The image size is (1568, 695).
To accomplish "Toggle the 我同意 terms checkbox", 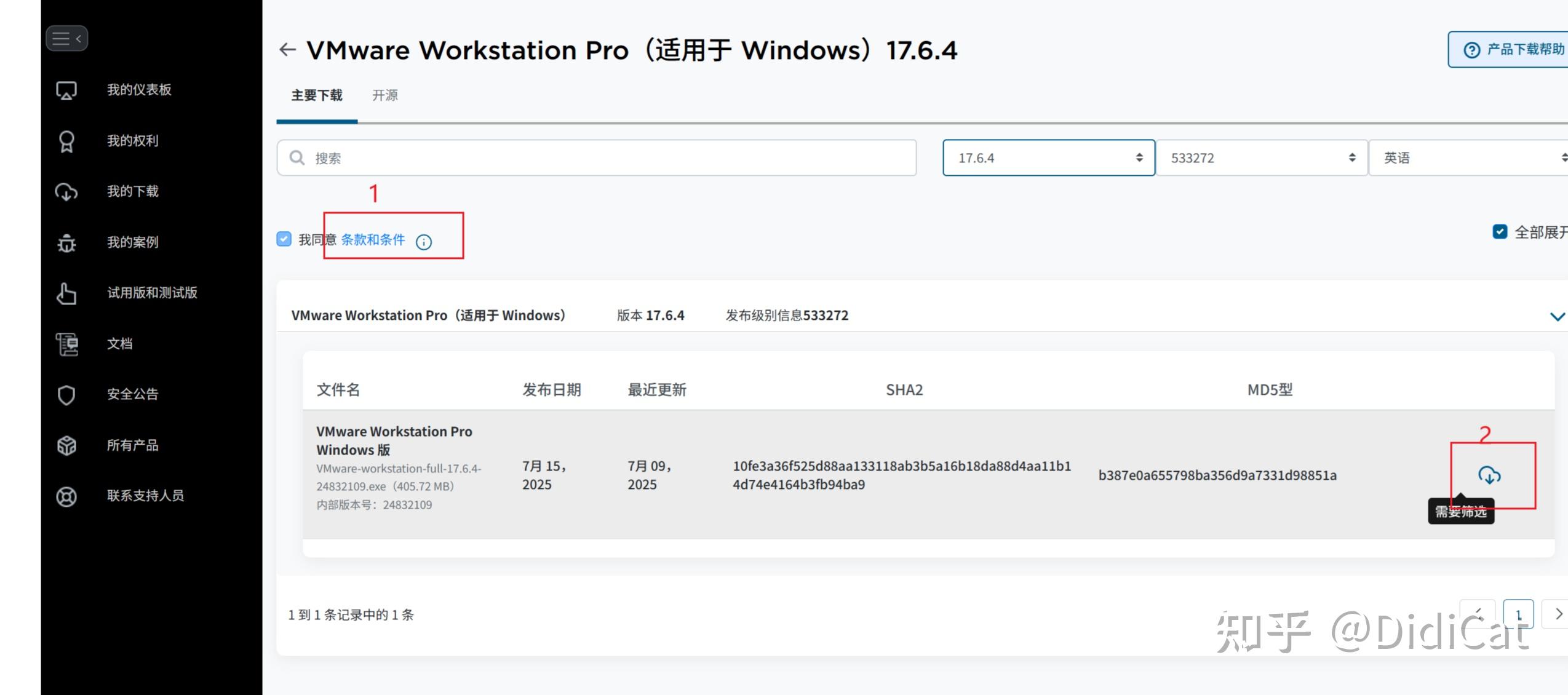I will pyautogui.click(x=284, y=239).
